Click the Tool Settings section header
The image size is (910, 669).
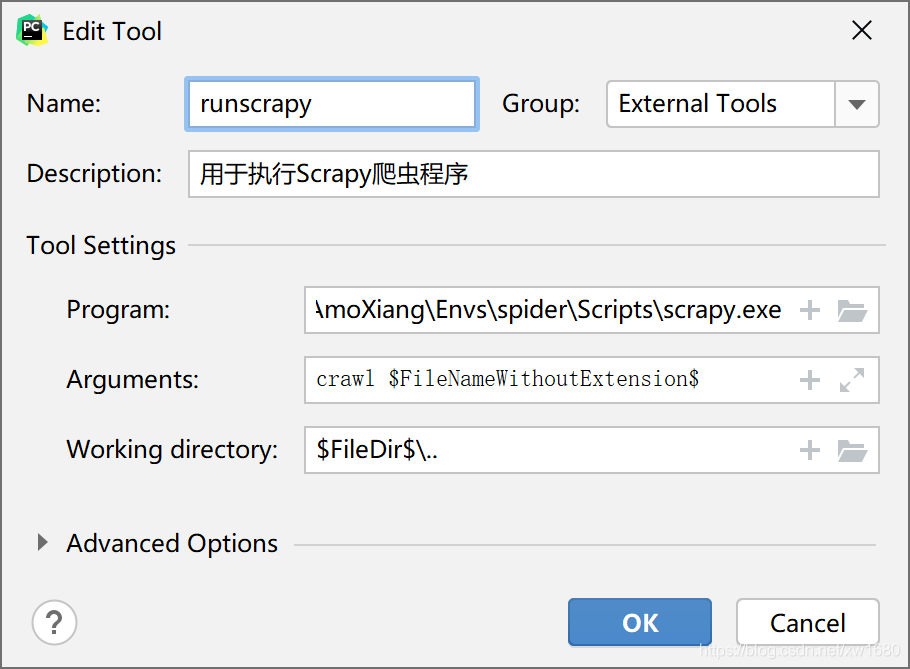101,245
